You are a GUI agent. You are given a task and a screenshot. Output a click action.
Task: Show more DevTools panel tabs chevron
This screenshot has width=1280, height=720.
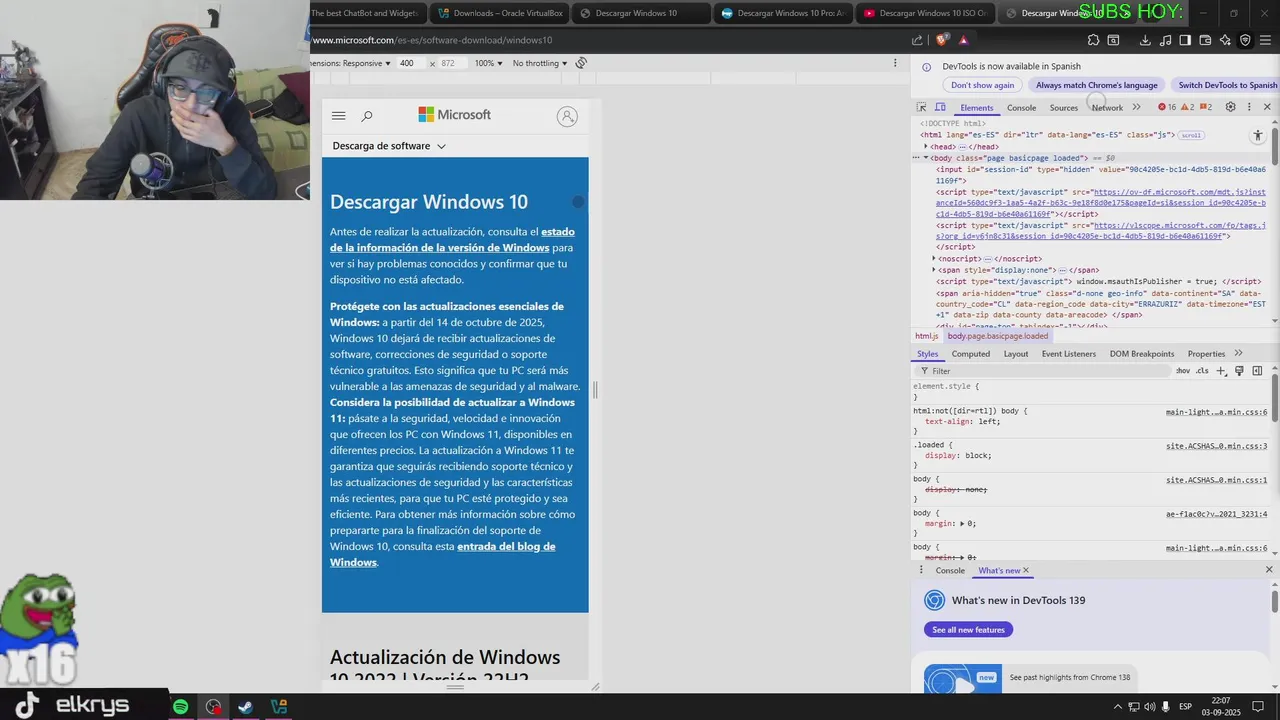[1136, 107]
